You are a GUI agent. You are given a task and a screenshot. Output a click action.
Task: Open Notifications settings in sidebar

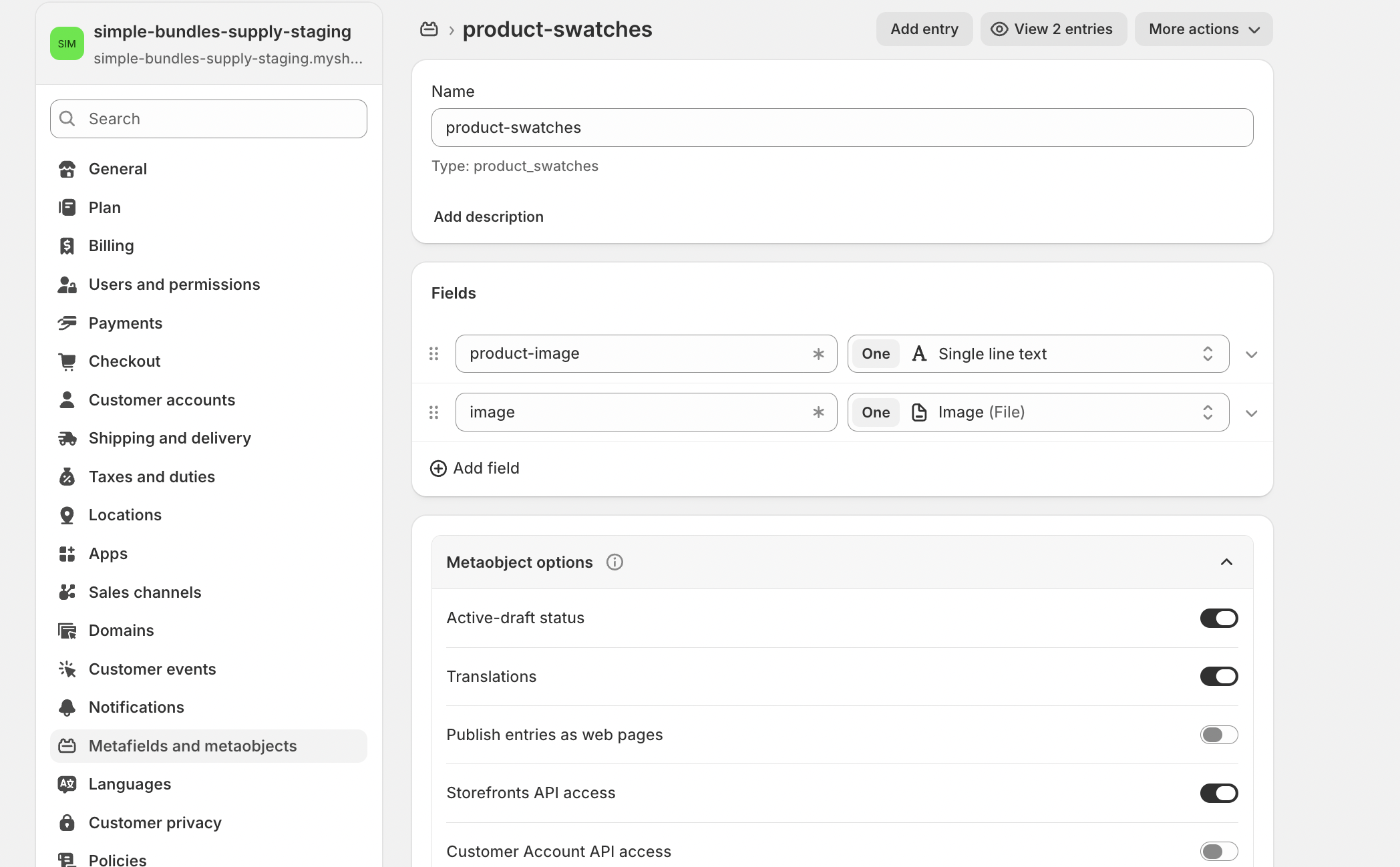(x=136, y=707)
